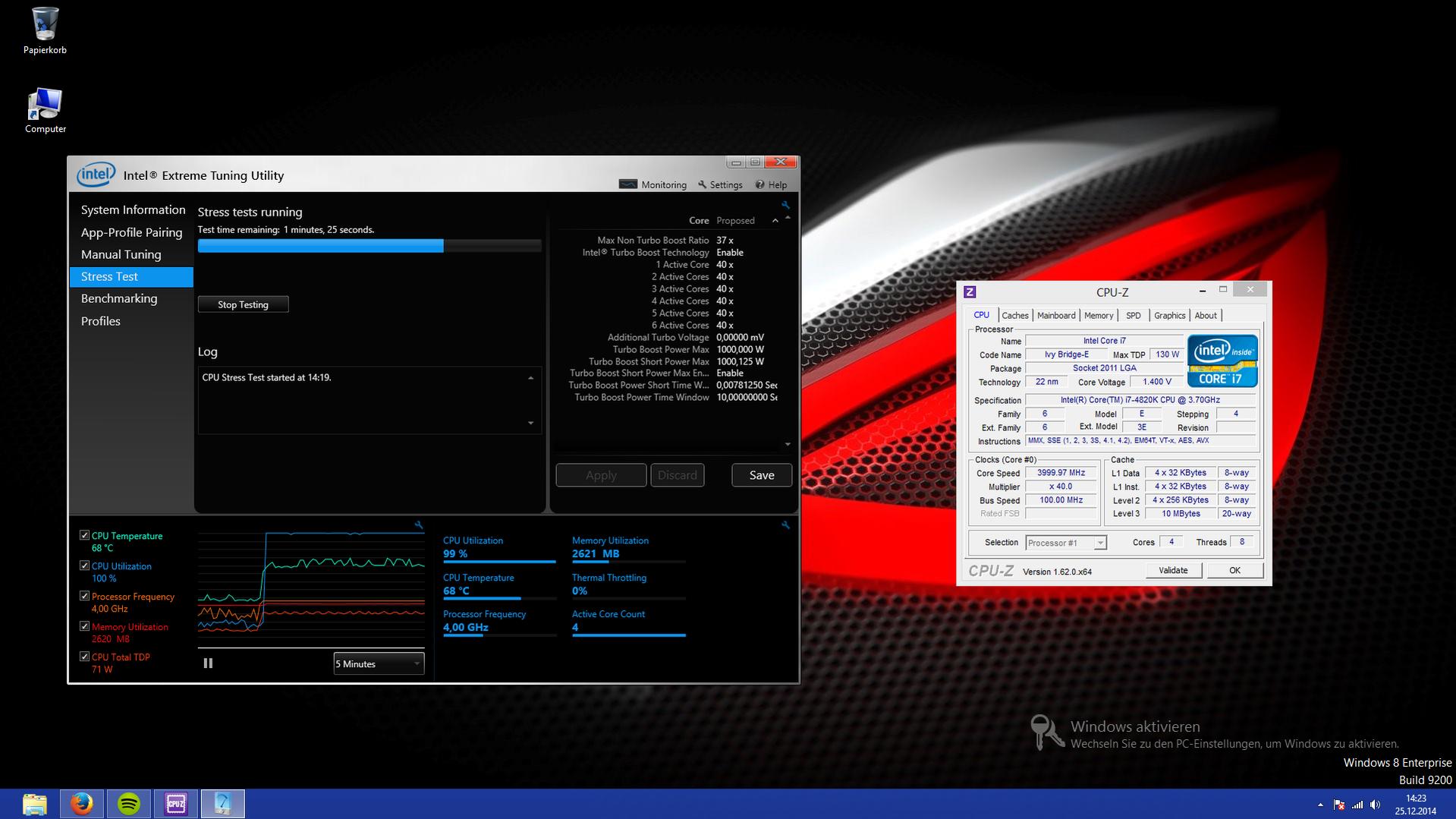This screenshot has height=819, width=1456.
Task: Click tuning list scroll up arrow
Action: point(788,218)
